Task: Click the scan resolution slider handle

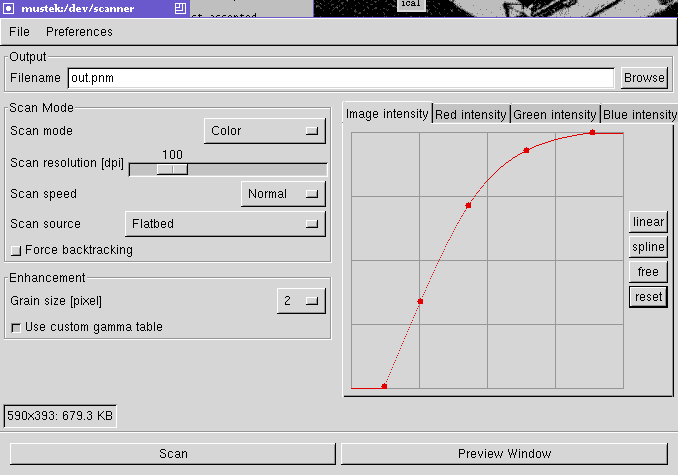Action: tap(172, 169)
